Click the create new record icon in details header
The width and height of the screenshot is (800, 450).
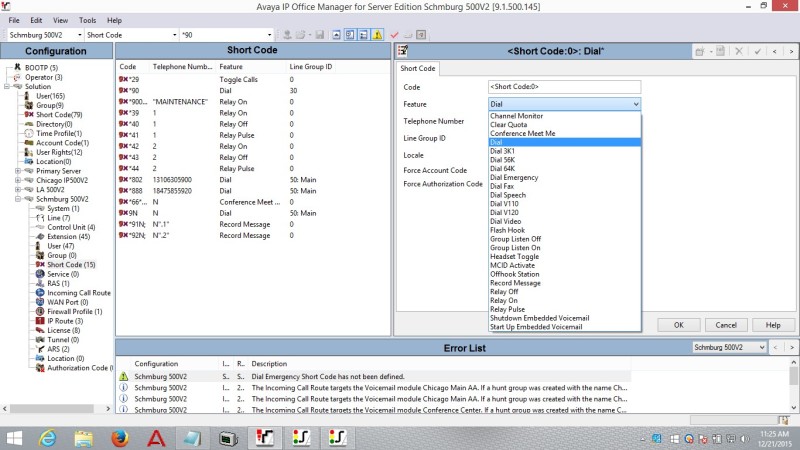(701, 51)
